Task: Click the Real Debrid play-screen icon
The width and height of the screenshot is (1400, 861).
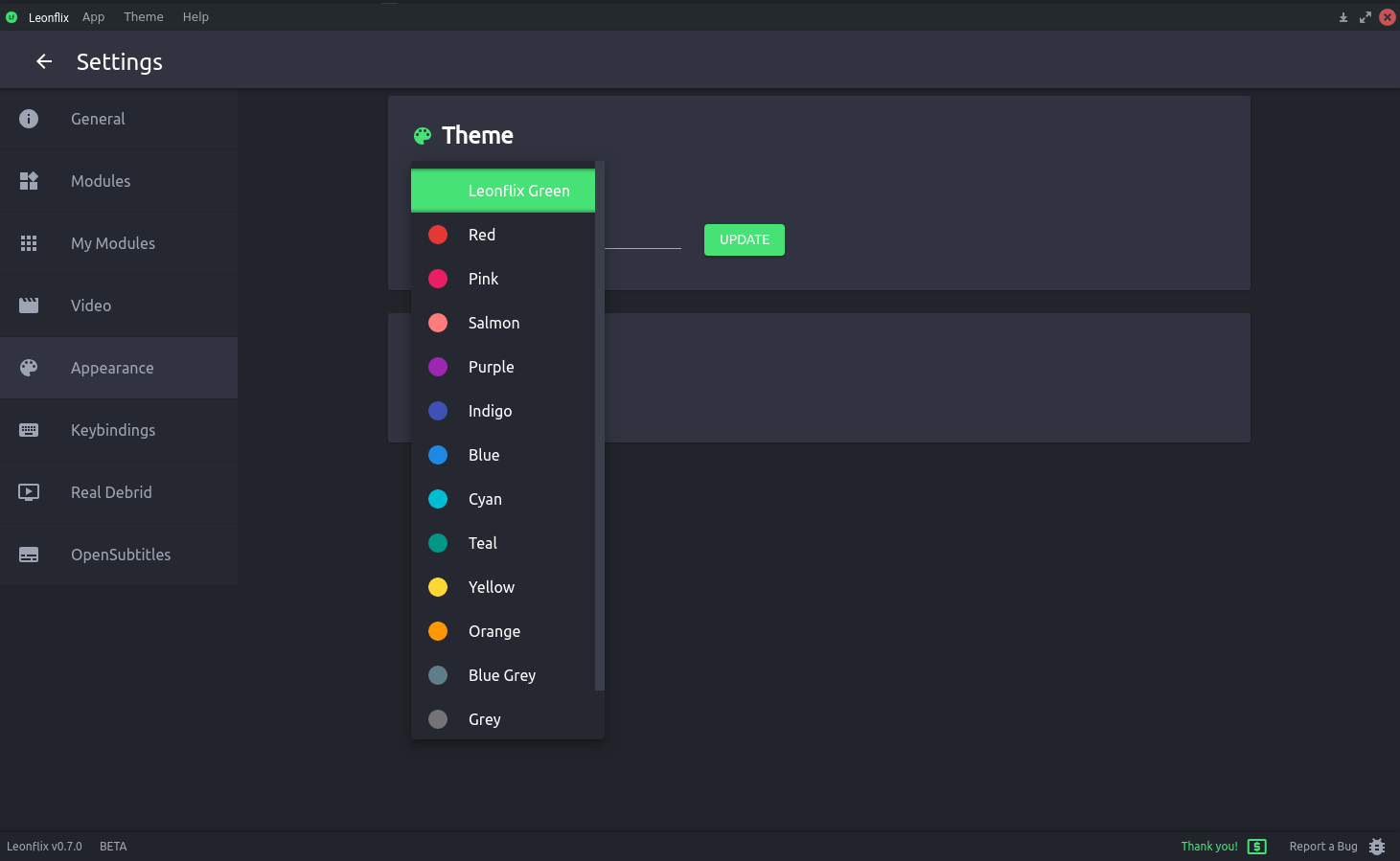Action: coord(29,492)
